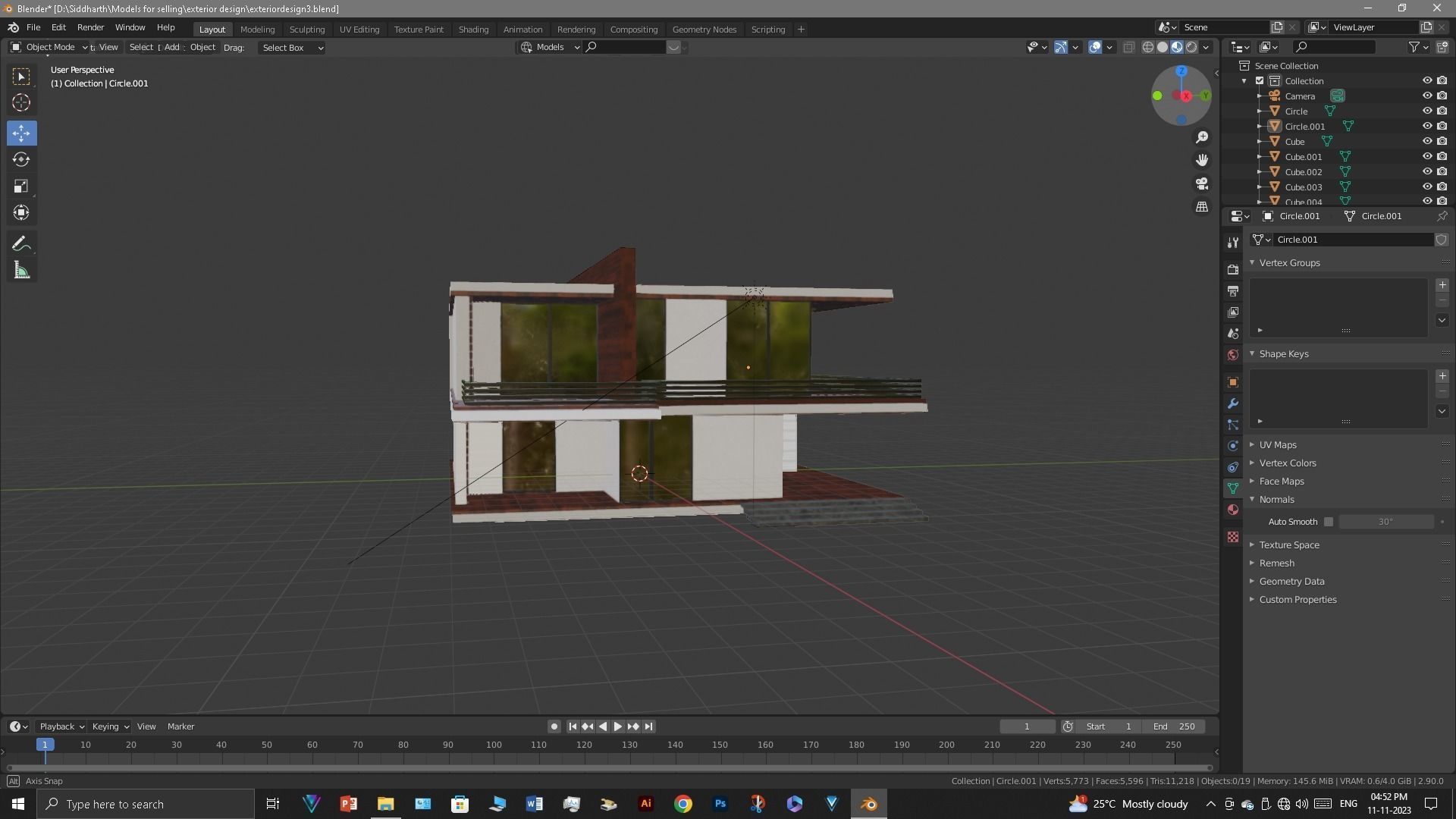
Task: Toggle camera view icon in viewport
Action: (1202, 184)
